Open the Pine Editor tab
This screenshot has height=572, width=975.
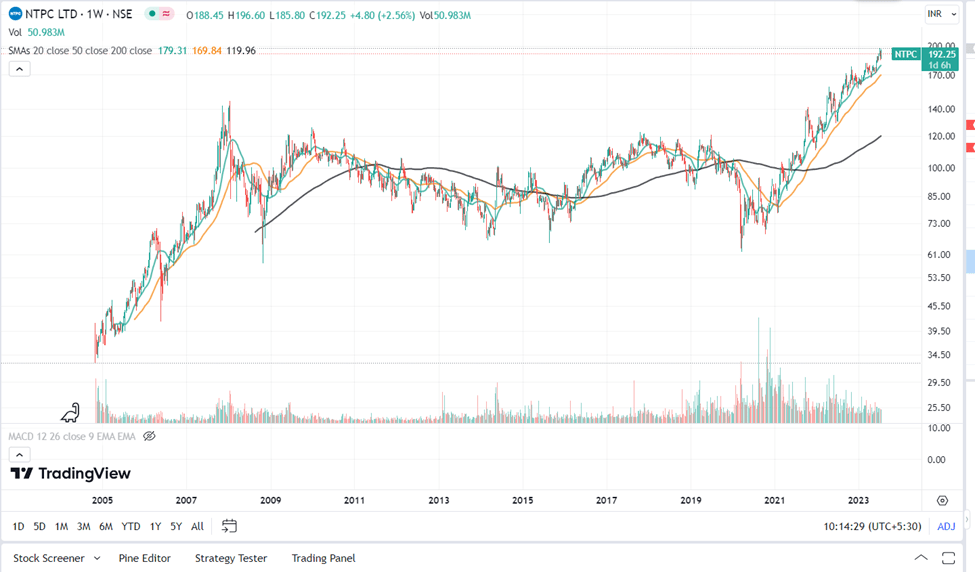(144, 558)
